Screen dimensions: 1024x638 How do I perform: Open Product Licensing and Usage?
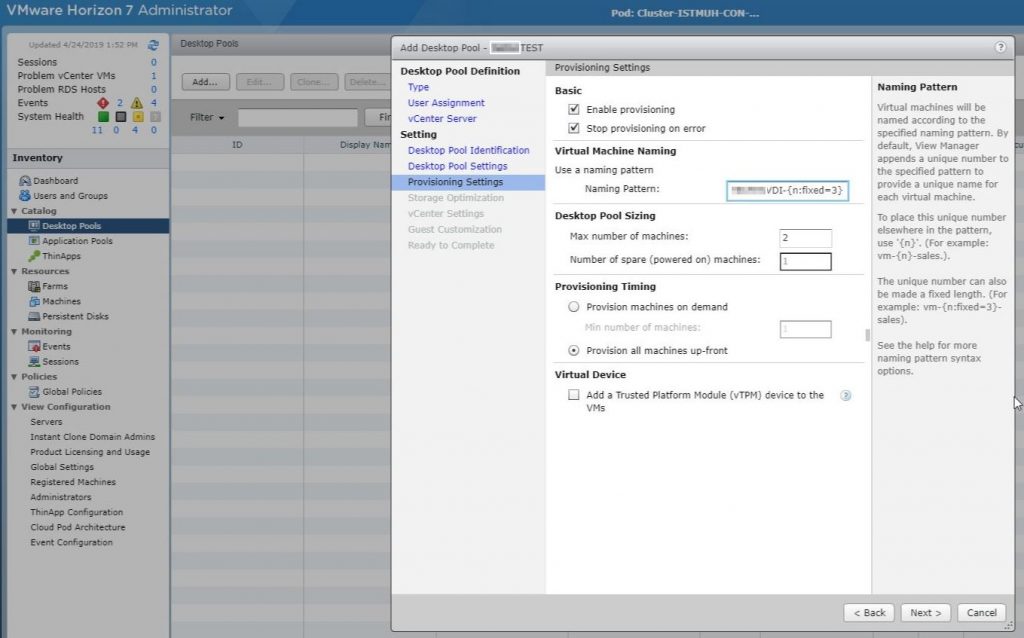[90, 452]
